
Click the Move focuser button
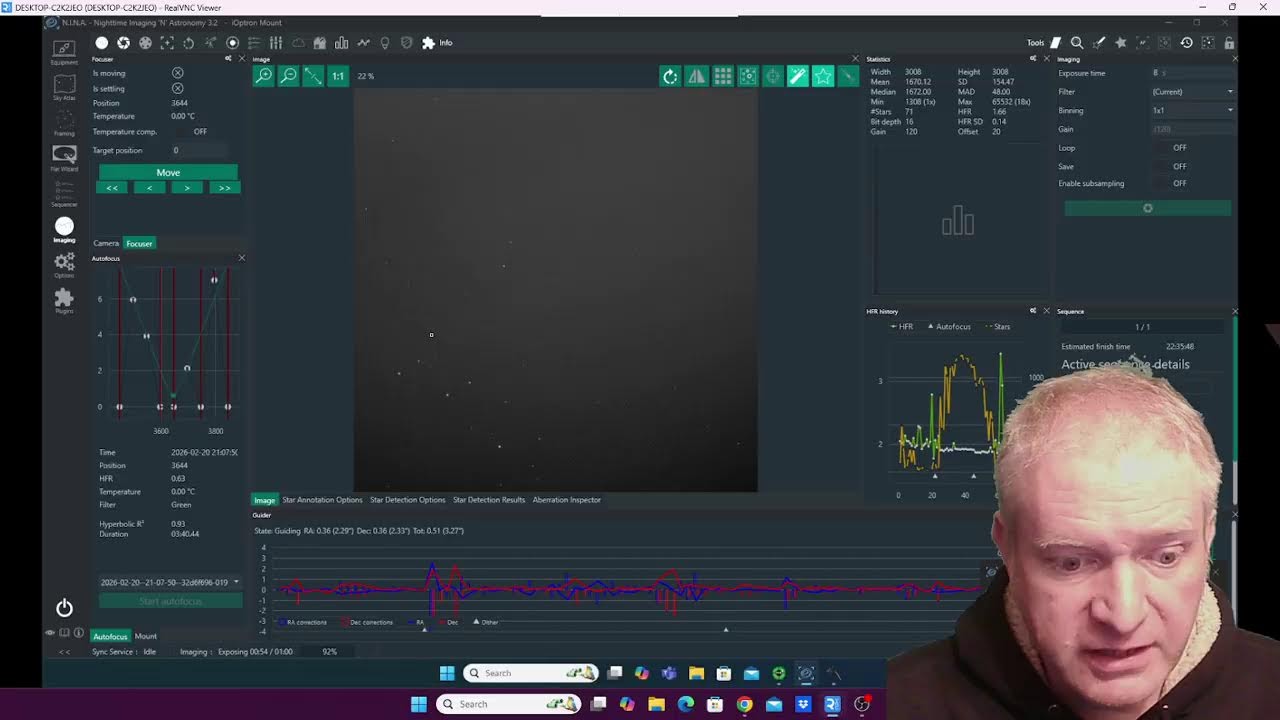168,172
